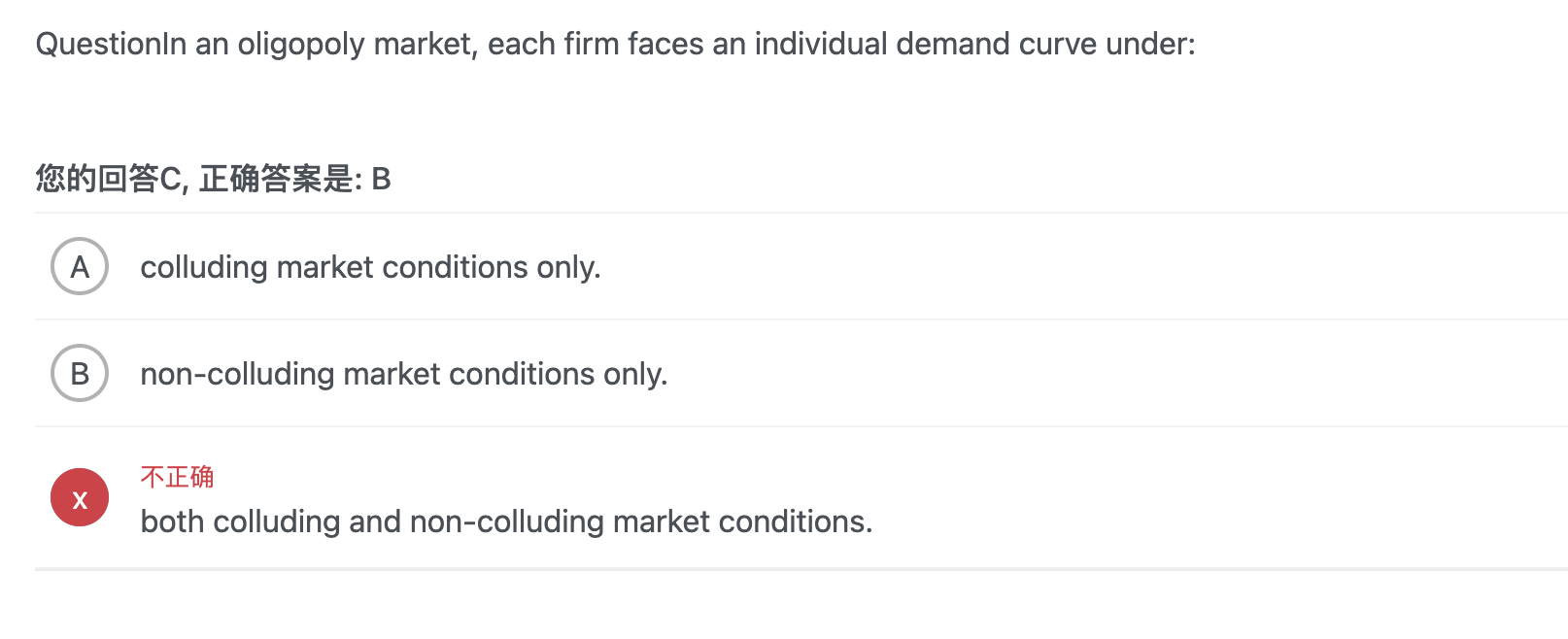Select the circled B option marker
Screen dimensions: 1568x639
[80, 373]
